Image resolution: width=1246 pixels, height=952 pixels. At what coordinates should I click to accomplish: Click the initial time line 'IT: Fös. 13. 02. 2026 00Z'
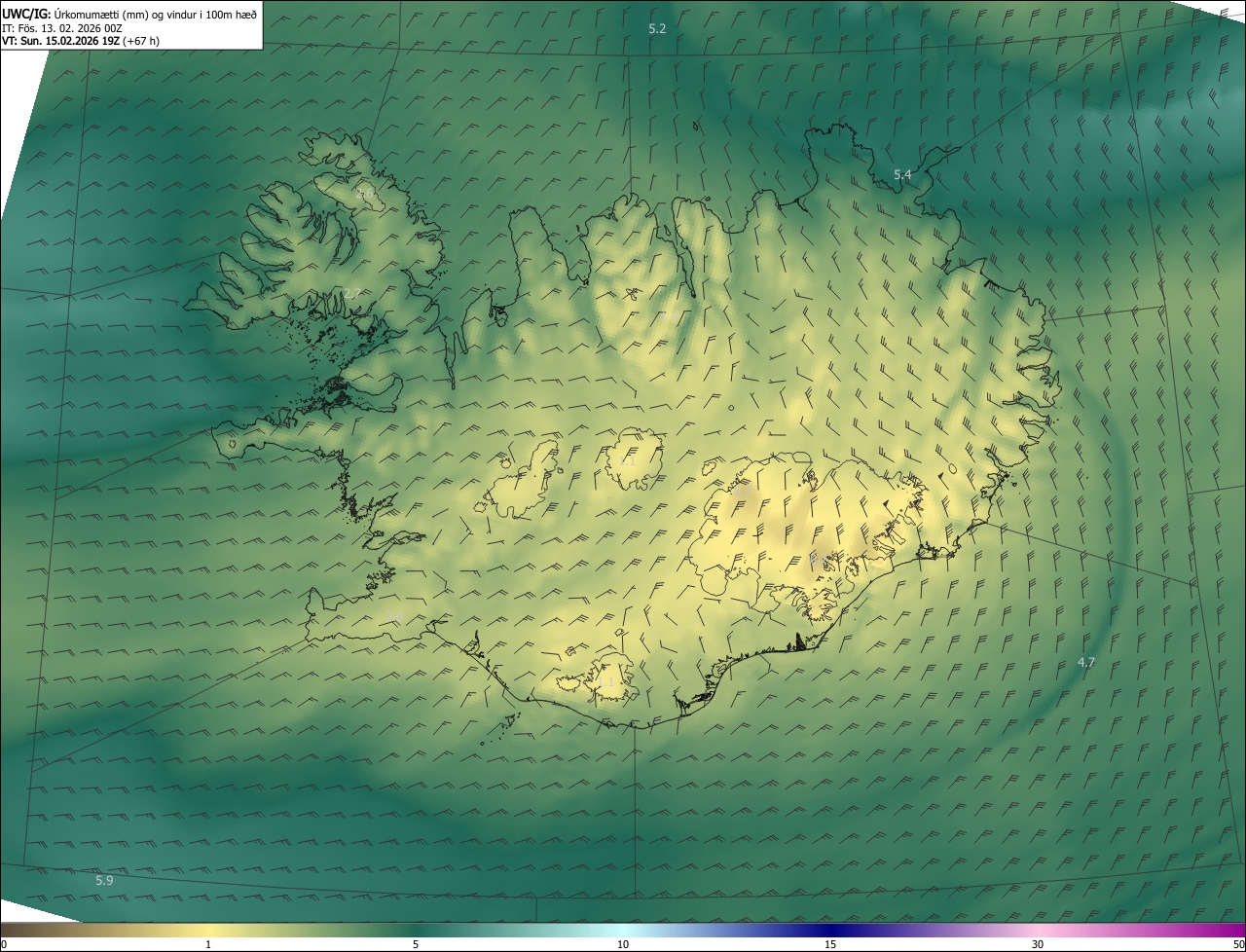coord(61,28)
